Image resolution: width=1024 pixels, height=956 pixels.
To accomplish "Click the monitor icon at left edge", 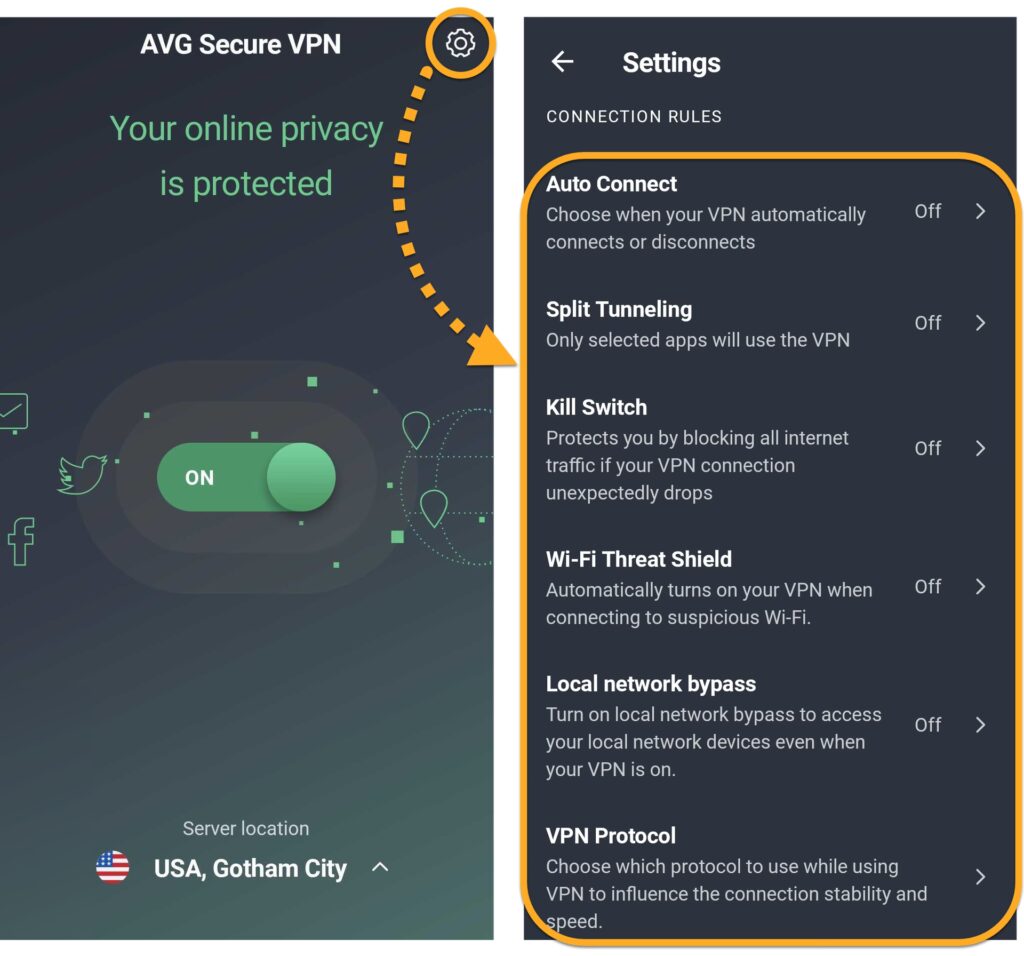I will (14, 413).
